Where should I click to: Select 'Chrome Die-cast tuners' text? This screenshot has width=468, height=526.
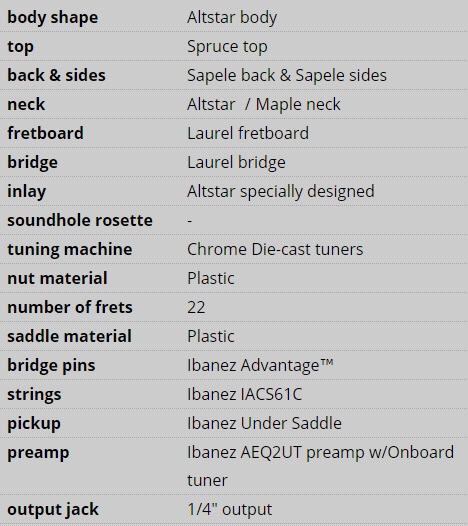(x=275, y=249)
